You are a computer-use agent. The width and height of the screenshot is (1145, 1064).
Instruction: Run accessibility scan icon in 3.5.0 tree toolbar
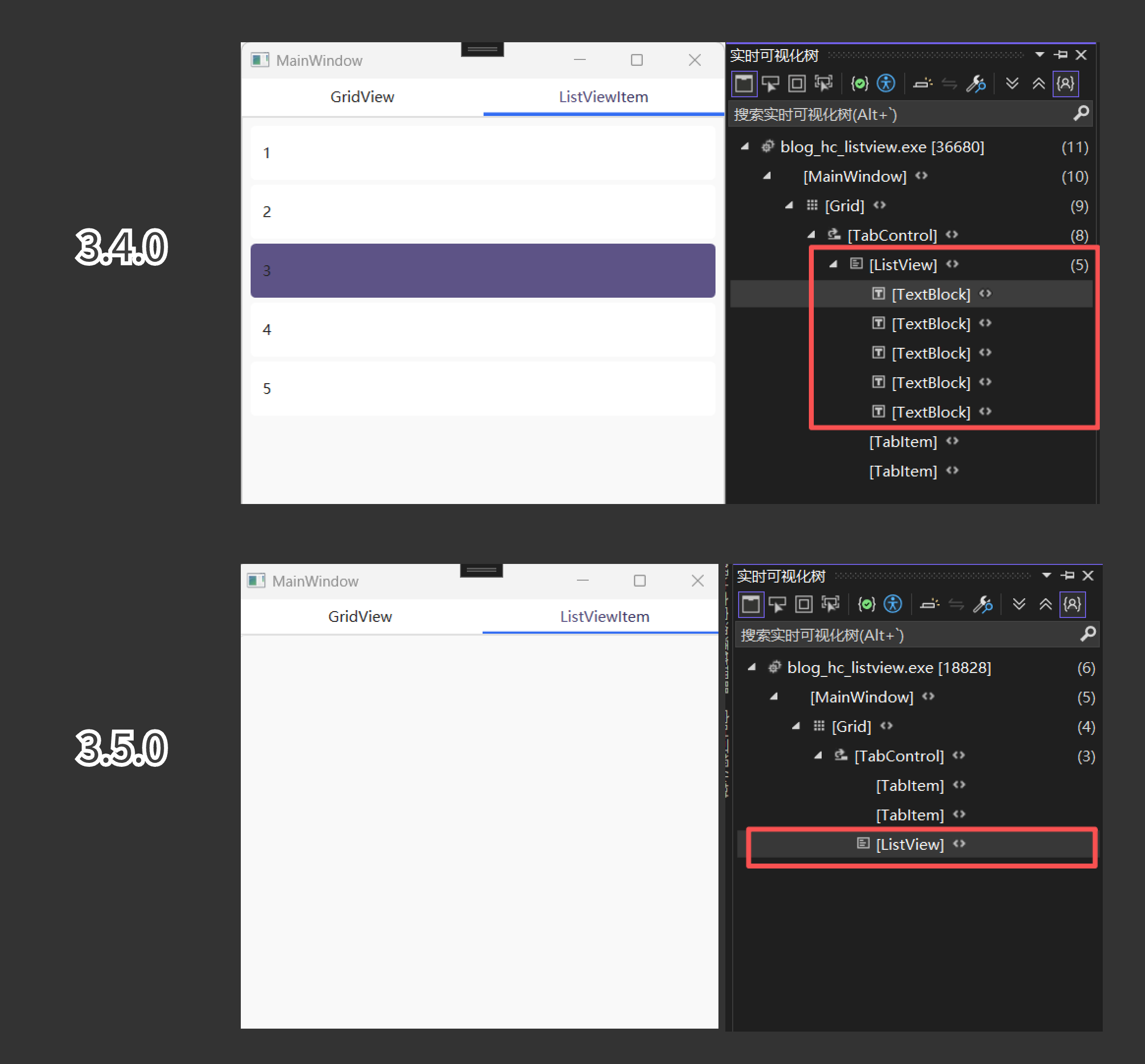893,604
